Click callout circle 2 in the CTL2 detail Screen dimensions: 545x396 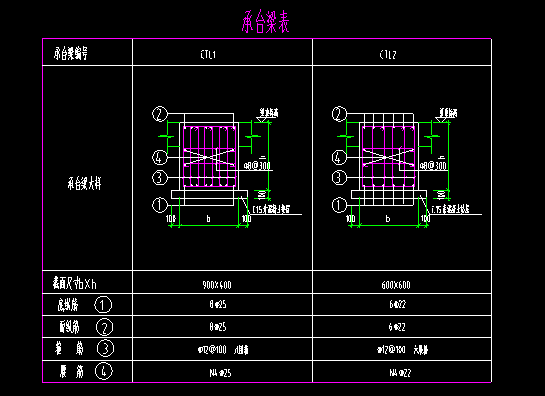pyautogui.click(x=339, y=114)
